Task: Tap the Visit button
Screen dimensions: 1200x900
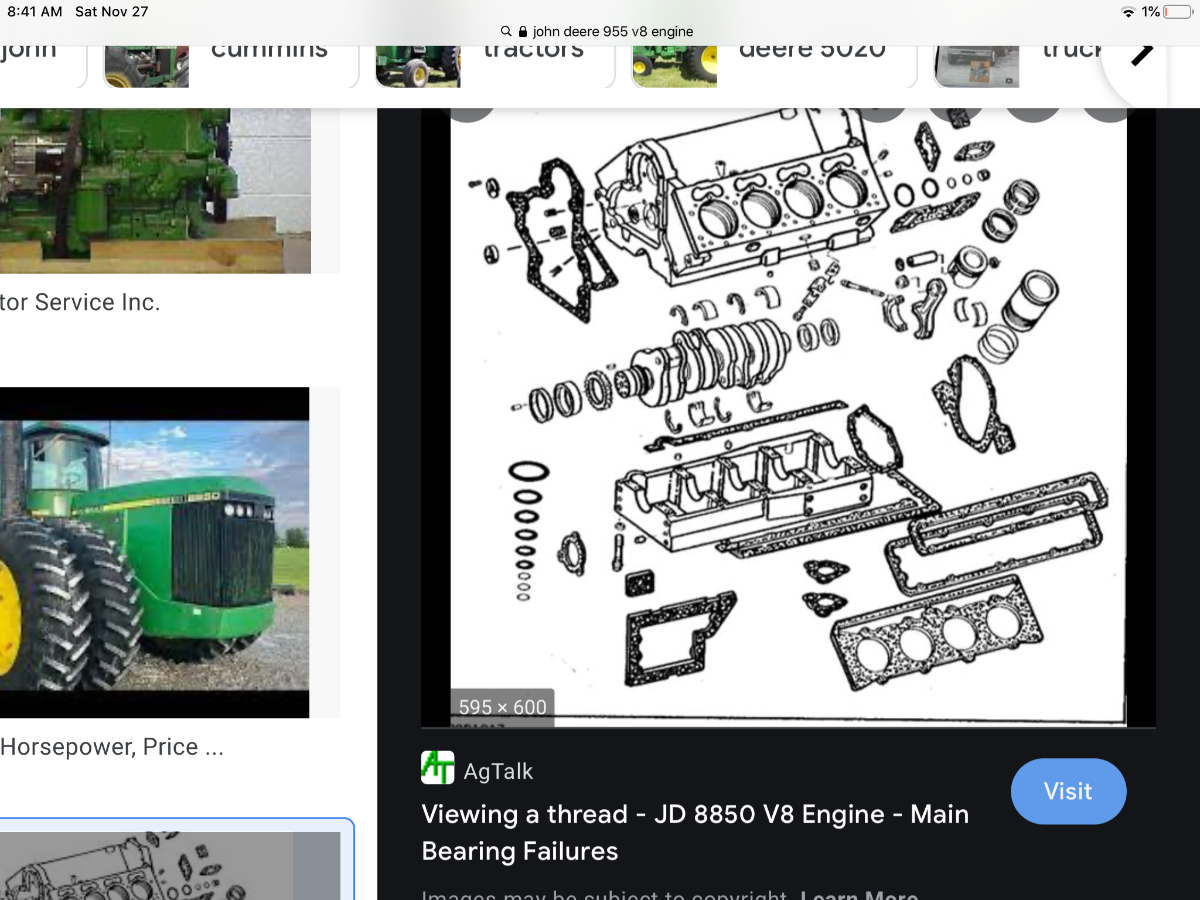Action: pyautogui.click(x=1068, y=791)
